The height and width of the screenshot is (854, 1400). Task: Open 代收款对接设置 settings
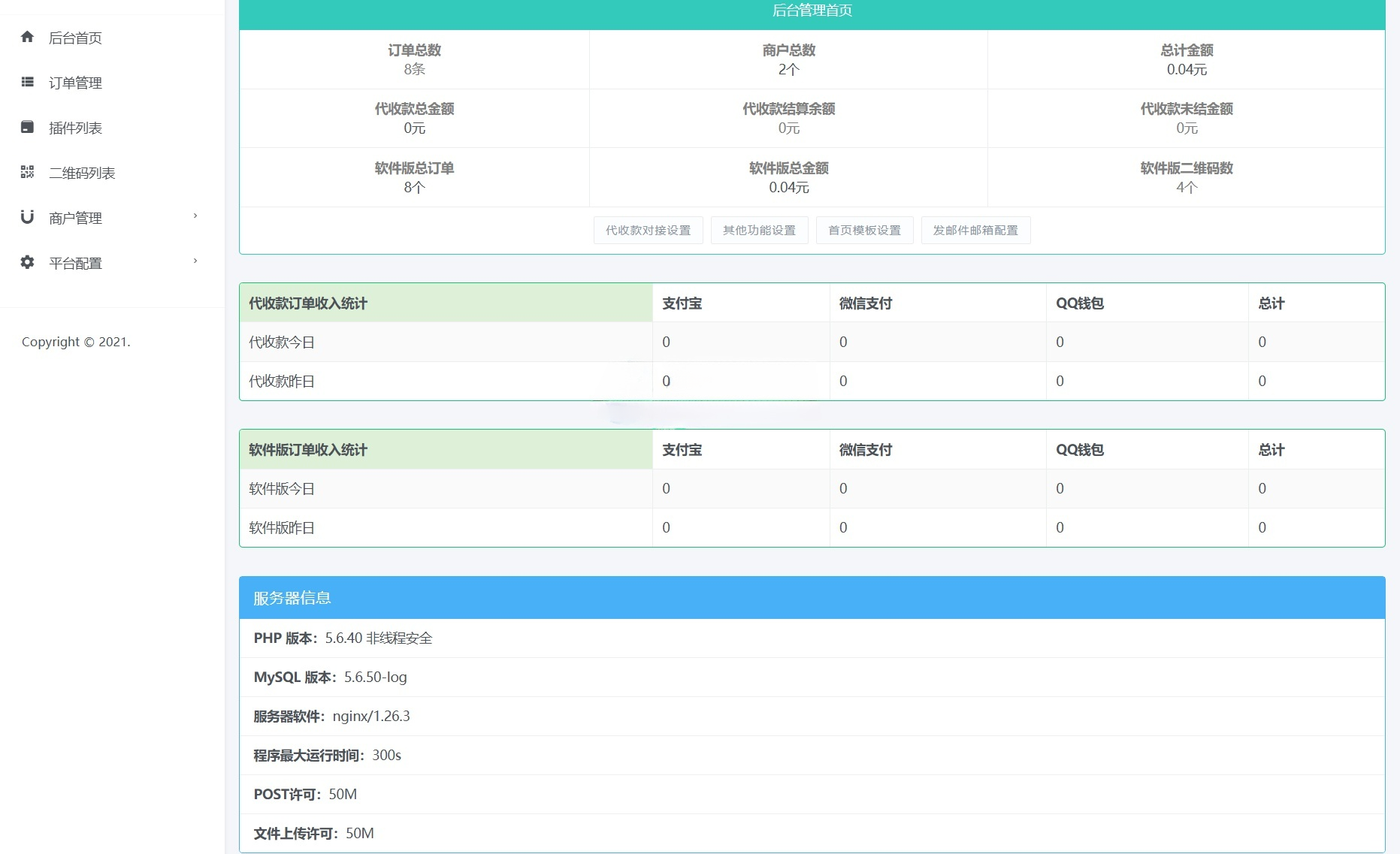648,231
